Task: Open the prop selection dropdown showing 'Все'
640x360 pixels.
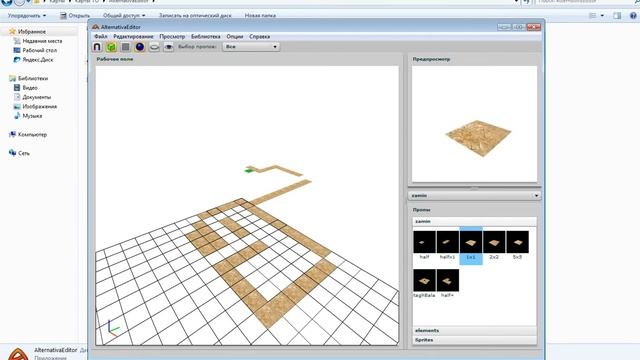Action: [x=251, y=47]
